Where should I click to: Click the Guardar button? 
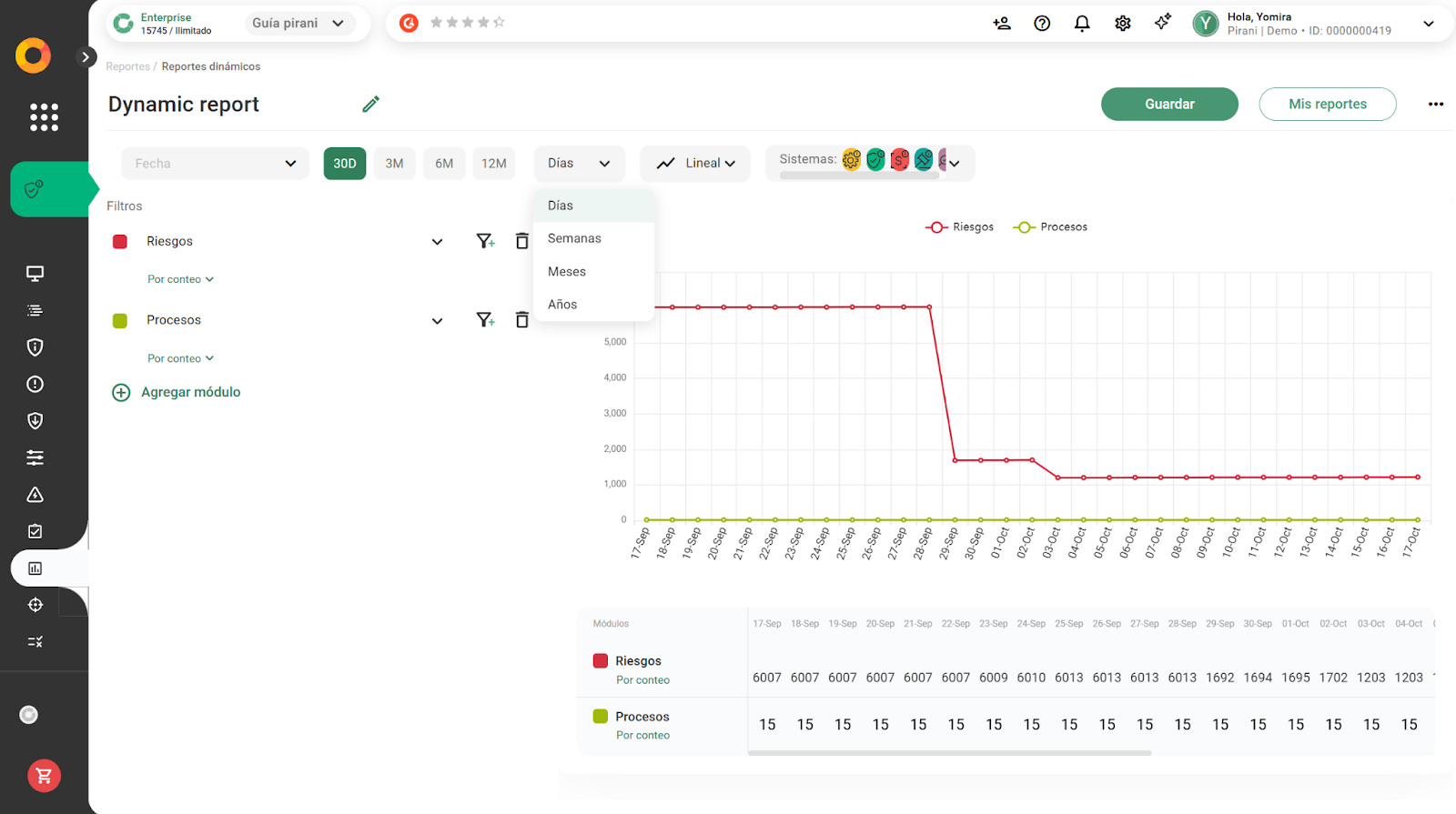coord(1169,105)
